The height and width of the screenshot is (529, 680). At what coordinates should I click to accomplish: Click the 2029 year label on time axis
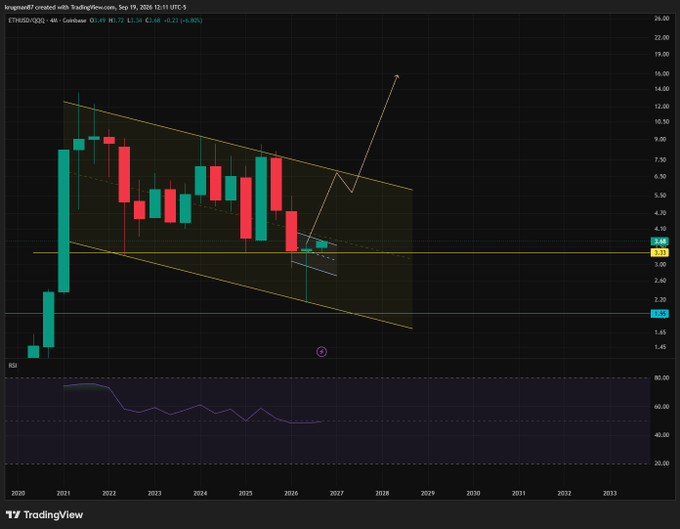428,493
